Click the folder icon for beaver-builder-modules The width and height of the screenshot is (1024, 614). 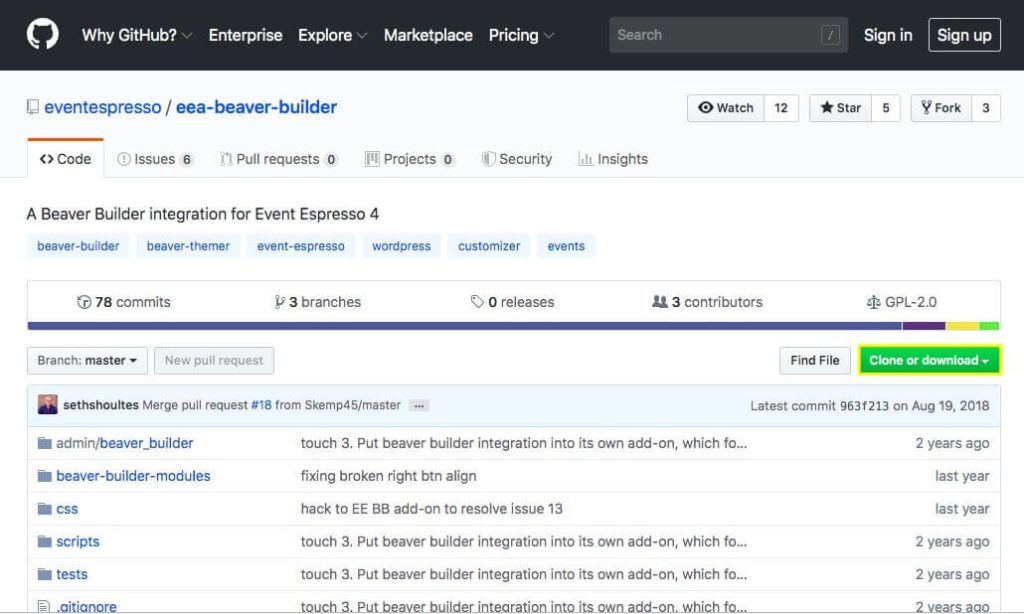pos(44,476)
